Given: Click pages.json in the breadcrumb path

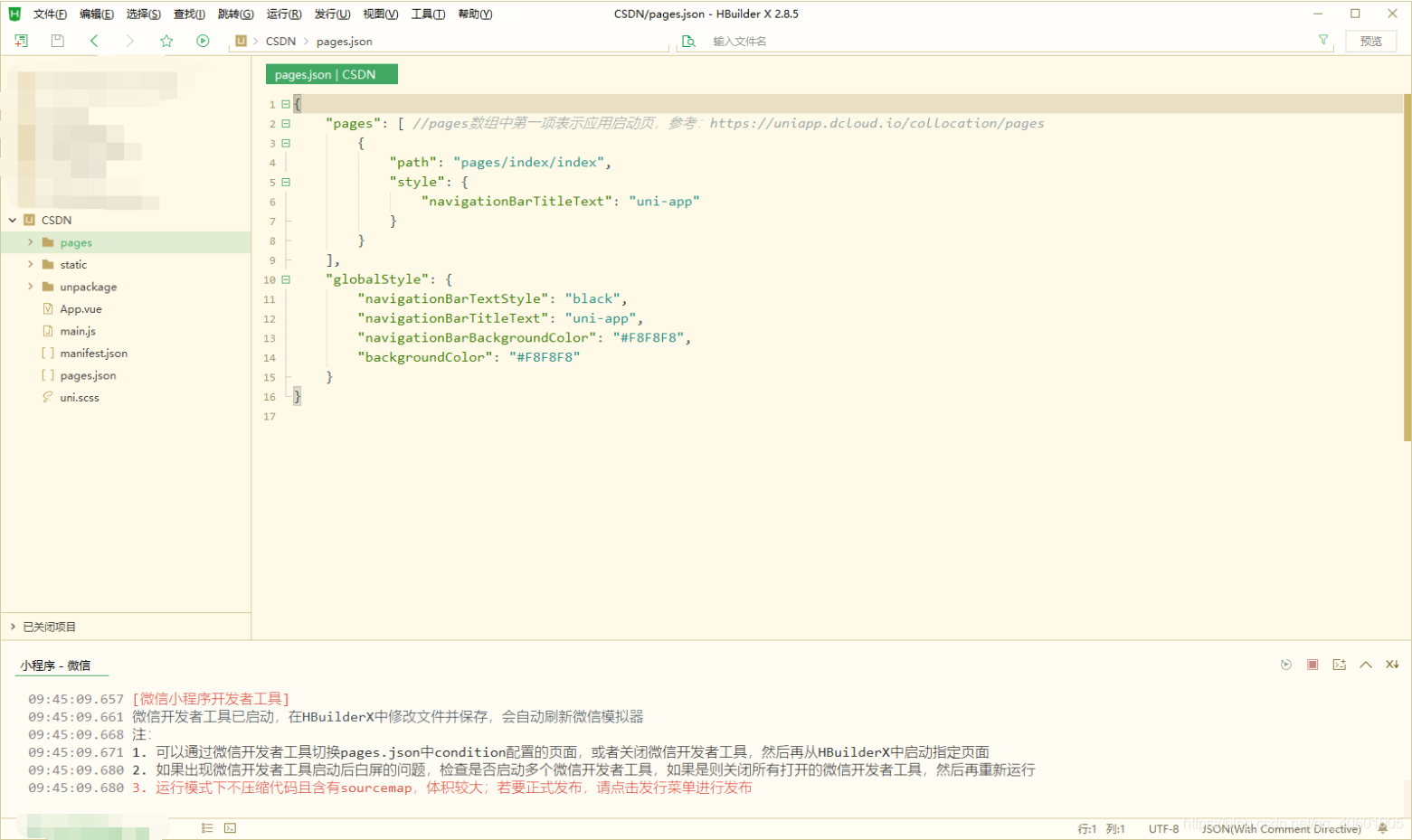Looking at the screenshot, I should click(x=345, y=41).
